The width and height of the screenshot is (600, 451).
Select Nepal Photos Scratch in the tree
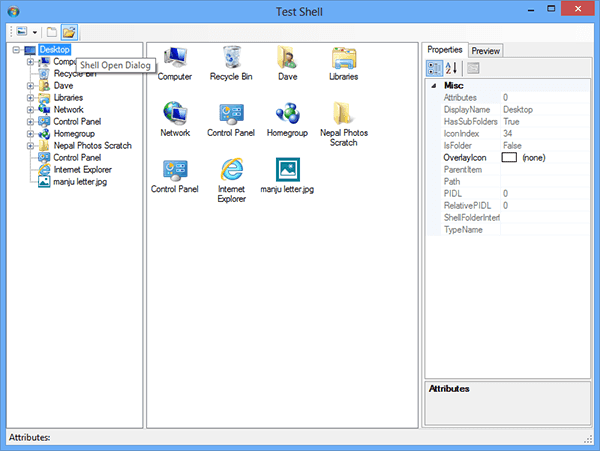[x=92, y=145]
